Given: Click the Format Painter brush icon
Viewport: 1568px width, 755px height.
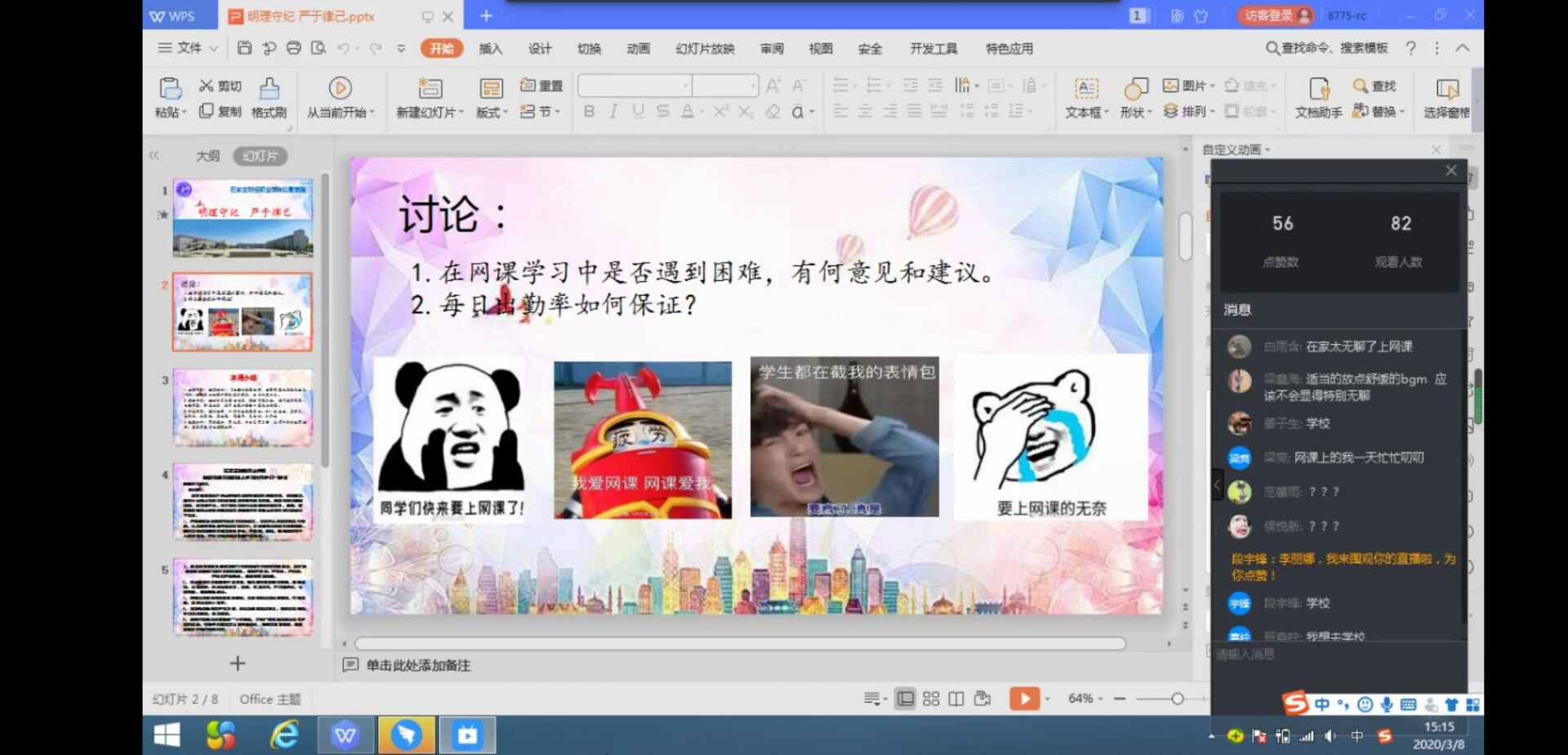Looking at the screenshot, I should tap(269, 88).
